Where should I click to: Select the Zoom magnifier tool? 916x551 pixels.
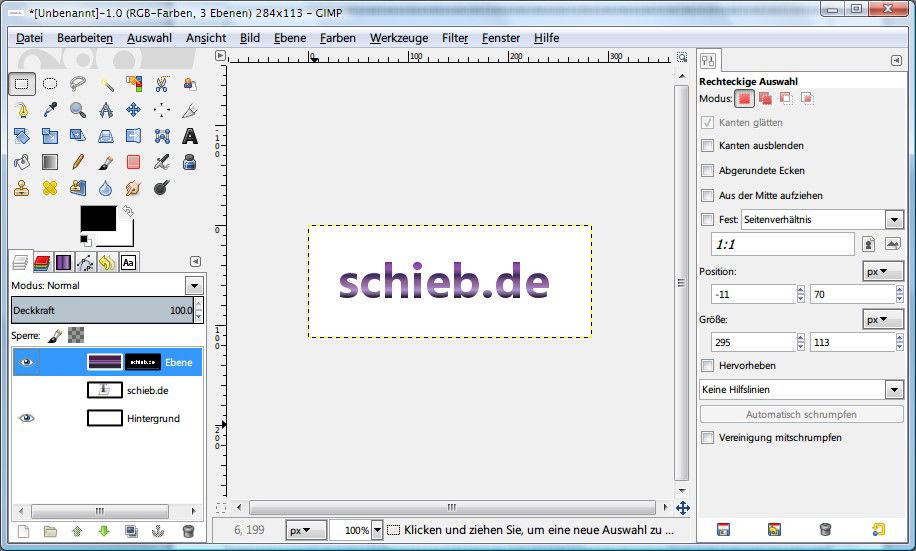(78, 110)
